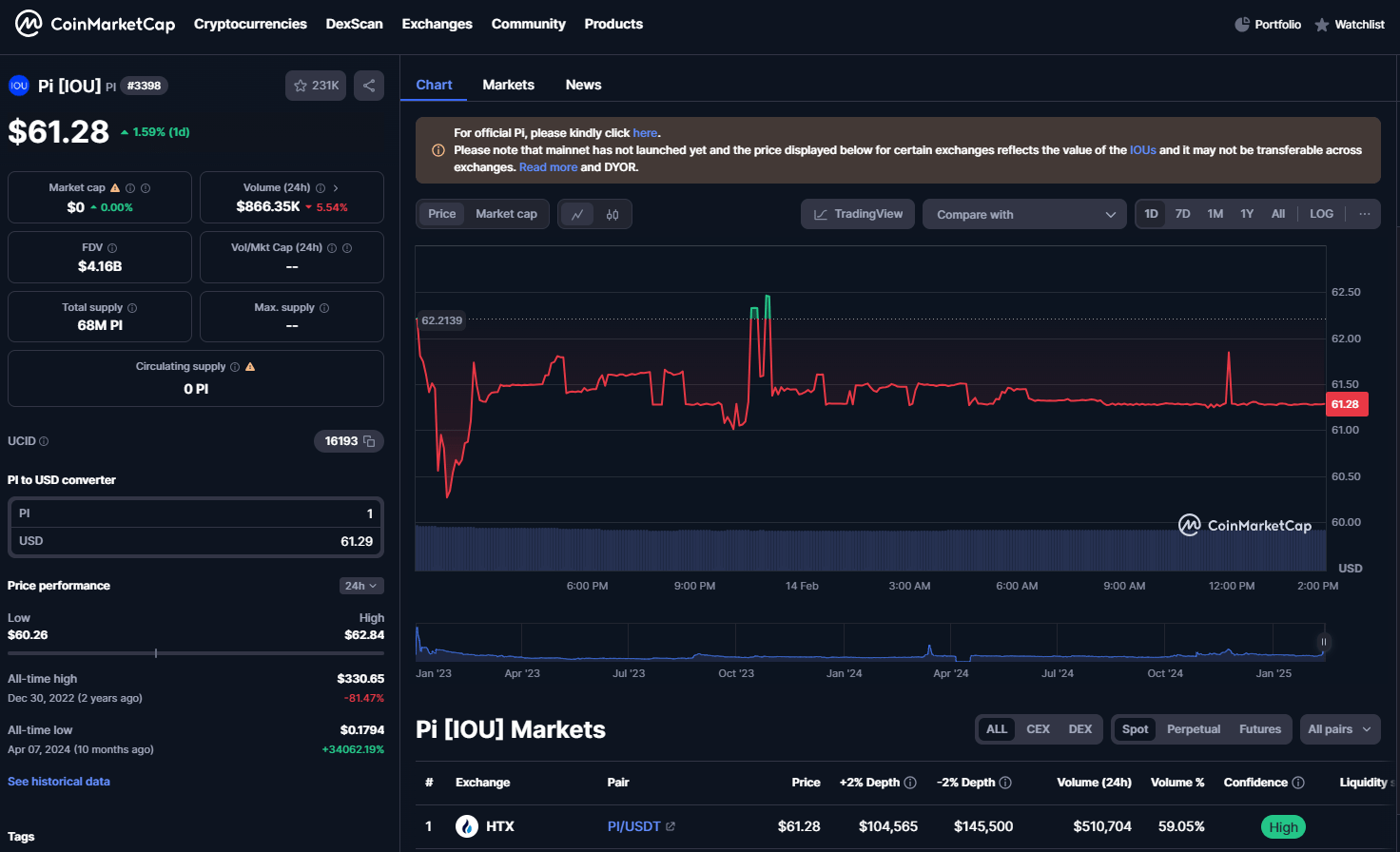The image size is (1400, 852).
Task: Open Compare with dropdown
Action: (1024, 214)
